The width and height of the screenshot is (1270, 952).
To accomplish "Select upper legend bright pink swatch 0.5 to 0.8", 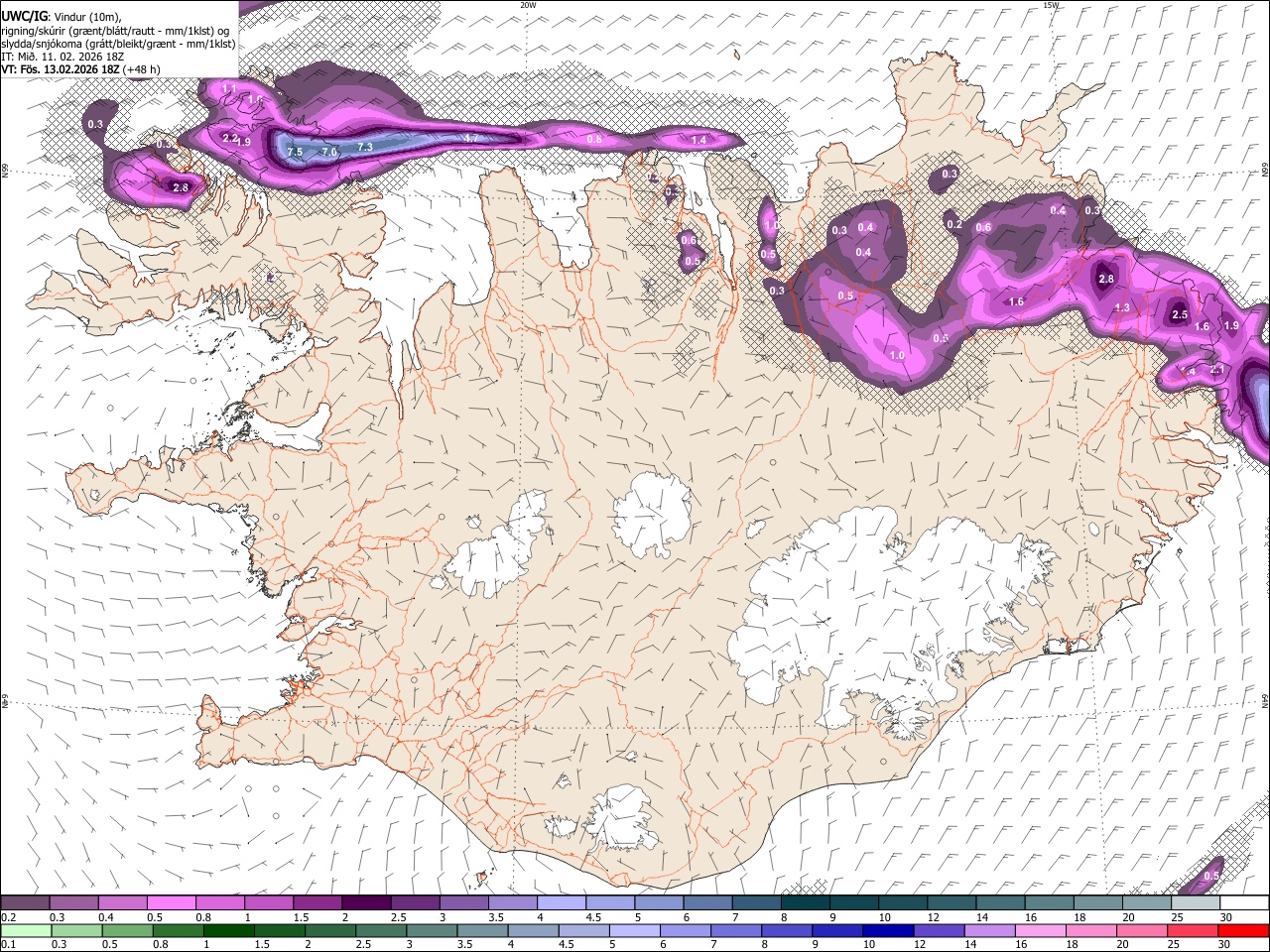I will click(x=171, y=902).
